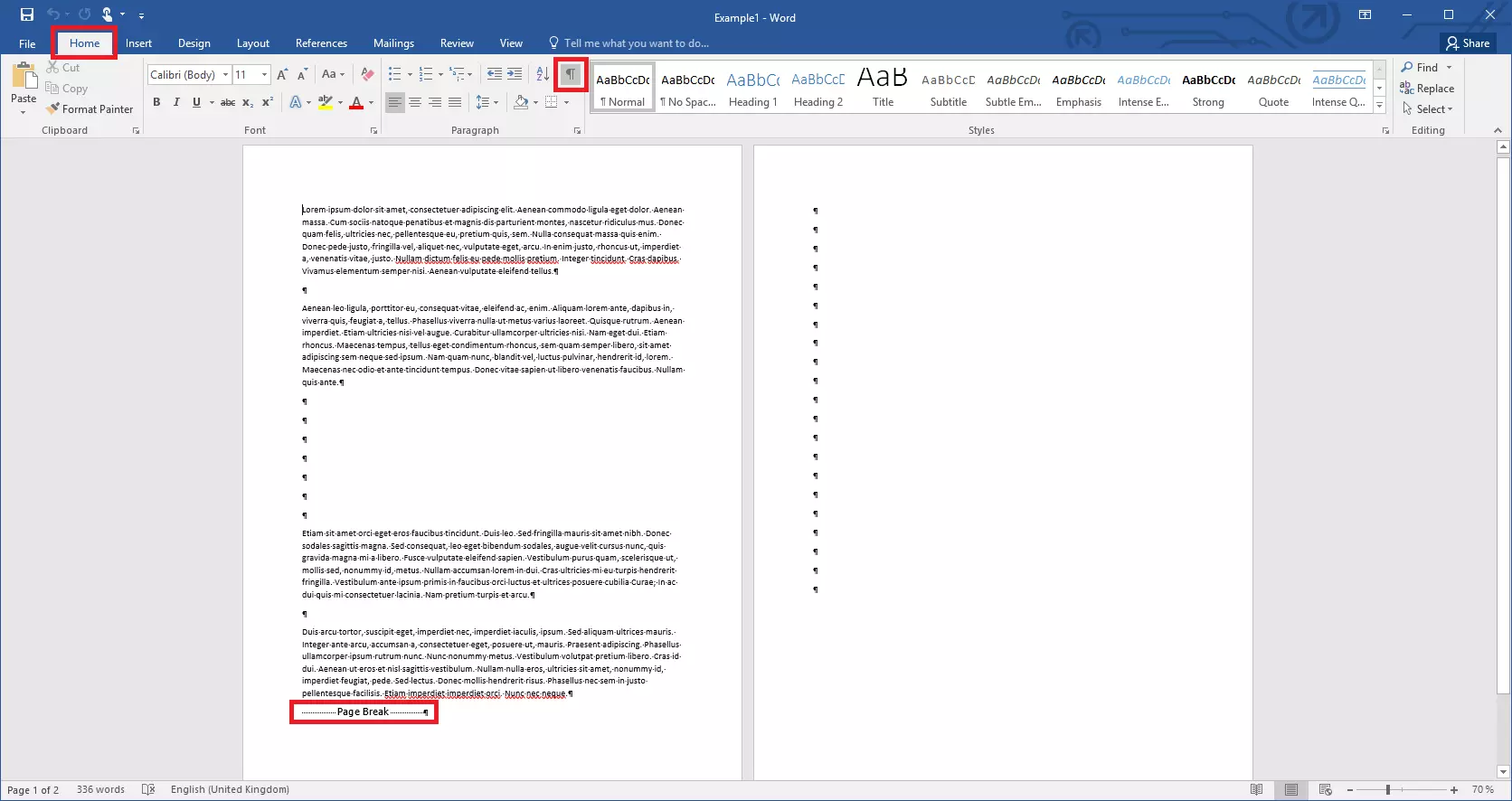Viewport: 1512px width, 801px height.
Task: Toggle the show paragraph marks button
Action: pos(571,74)
